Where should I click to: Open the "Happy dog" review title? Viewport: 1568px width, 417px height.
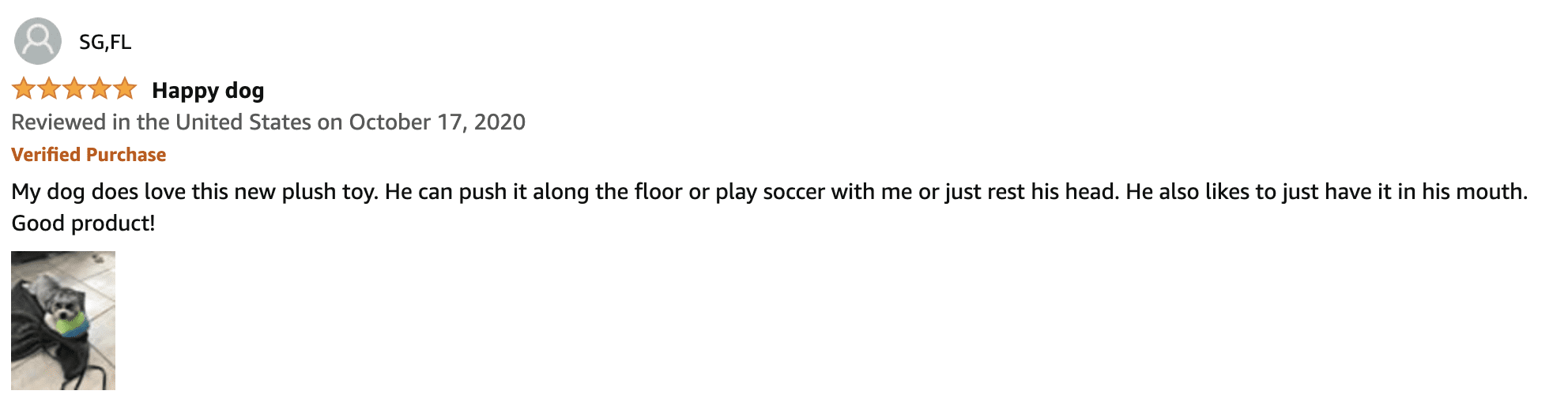click(x=208, y=91)
